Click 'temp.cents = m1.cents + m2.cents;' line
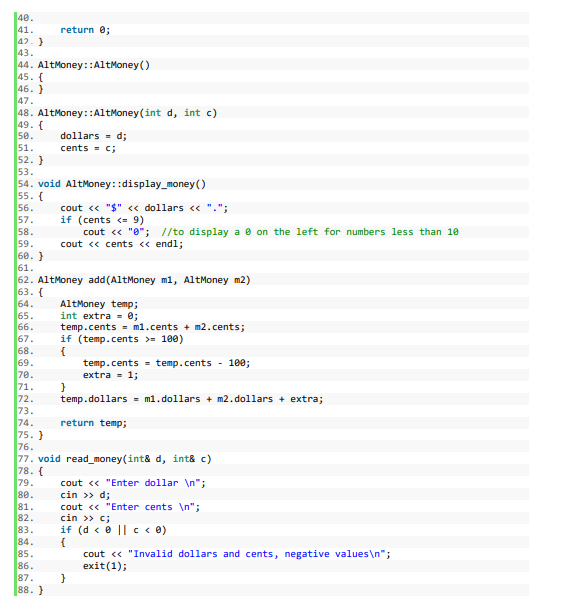 click(x=153, y=327)
